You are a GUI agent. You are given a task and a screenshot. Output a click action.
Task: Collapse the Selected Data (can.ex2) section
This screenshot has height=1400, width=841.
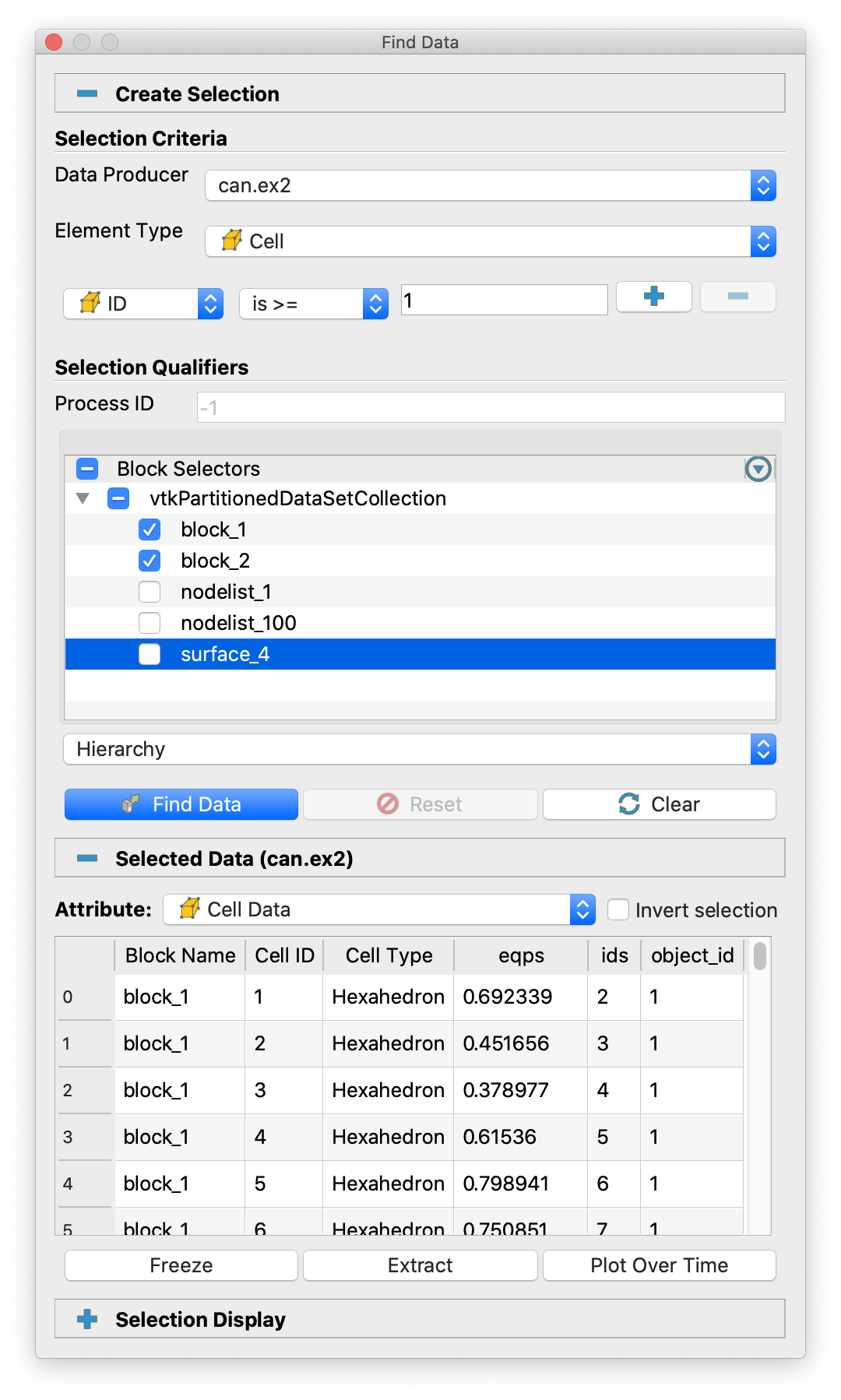click(x=88, y=859)
